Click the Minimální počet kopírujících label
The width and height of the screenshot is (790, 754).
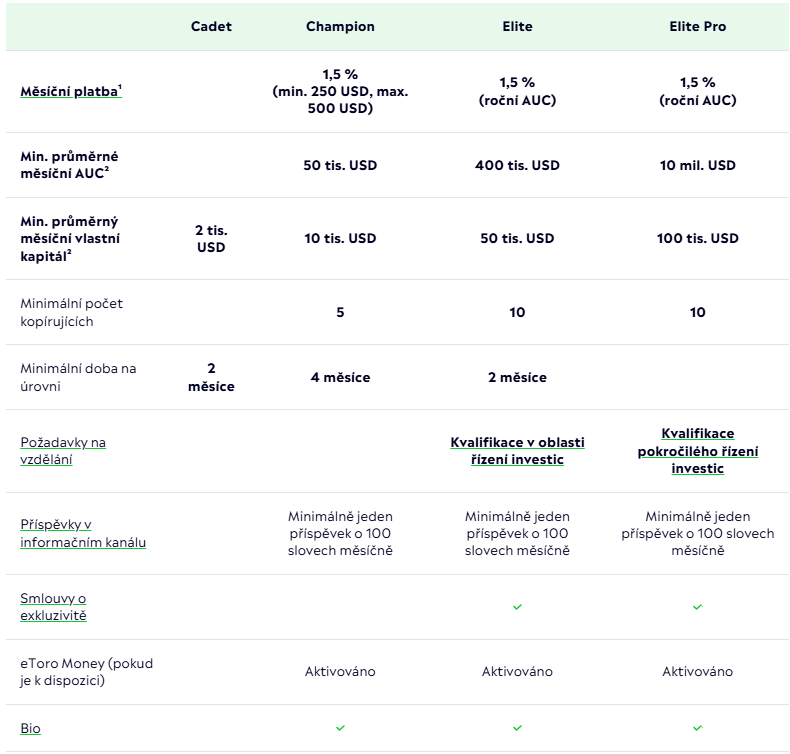[x=72, y=312]
